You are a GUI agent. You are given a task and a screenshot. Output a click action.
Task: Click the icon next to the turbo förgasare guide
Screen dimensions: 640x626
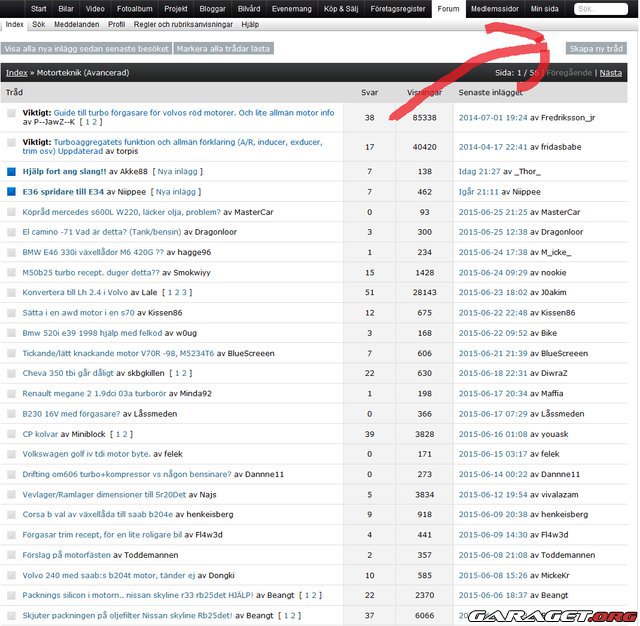click(12, 114)
